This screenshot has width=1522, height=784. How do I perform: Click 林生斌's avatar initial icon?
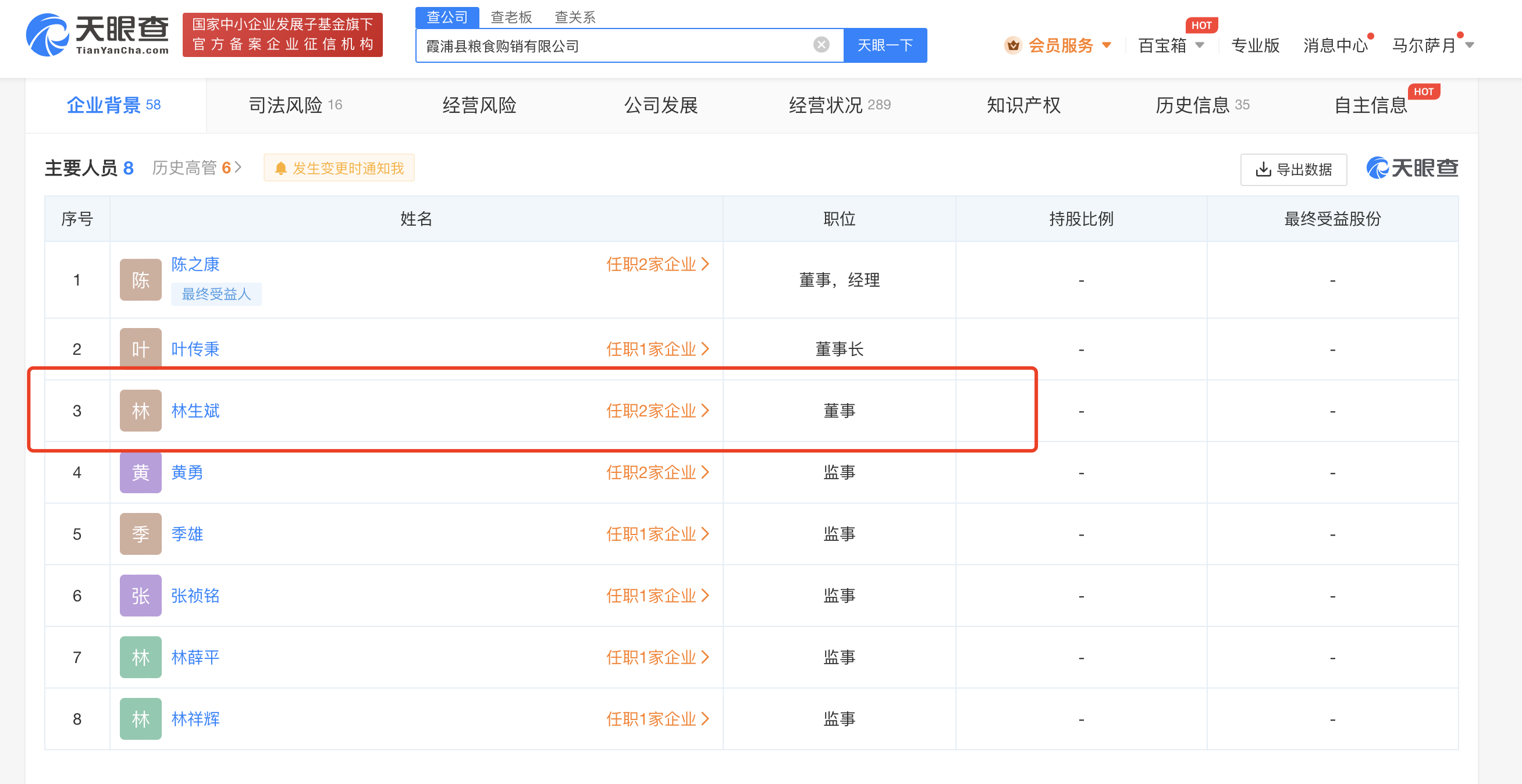coord(140,410)
